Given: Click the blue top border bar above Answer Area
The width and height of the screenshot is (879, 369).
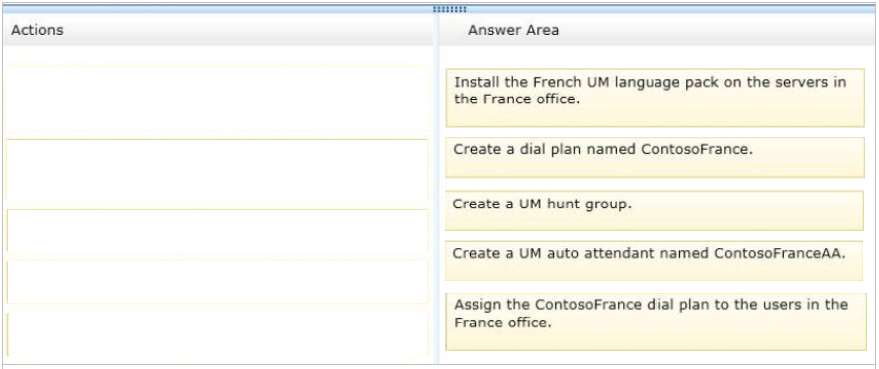Looking at the screenshot, I should point(672,10).
